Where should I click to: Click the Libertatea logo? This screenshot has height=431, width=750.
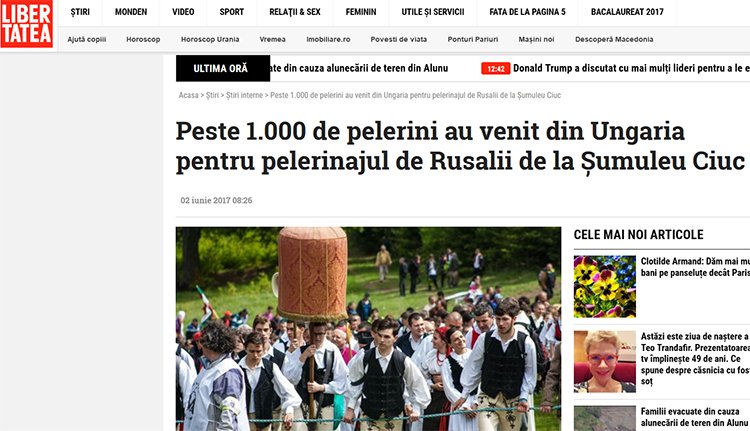[27, 24]
